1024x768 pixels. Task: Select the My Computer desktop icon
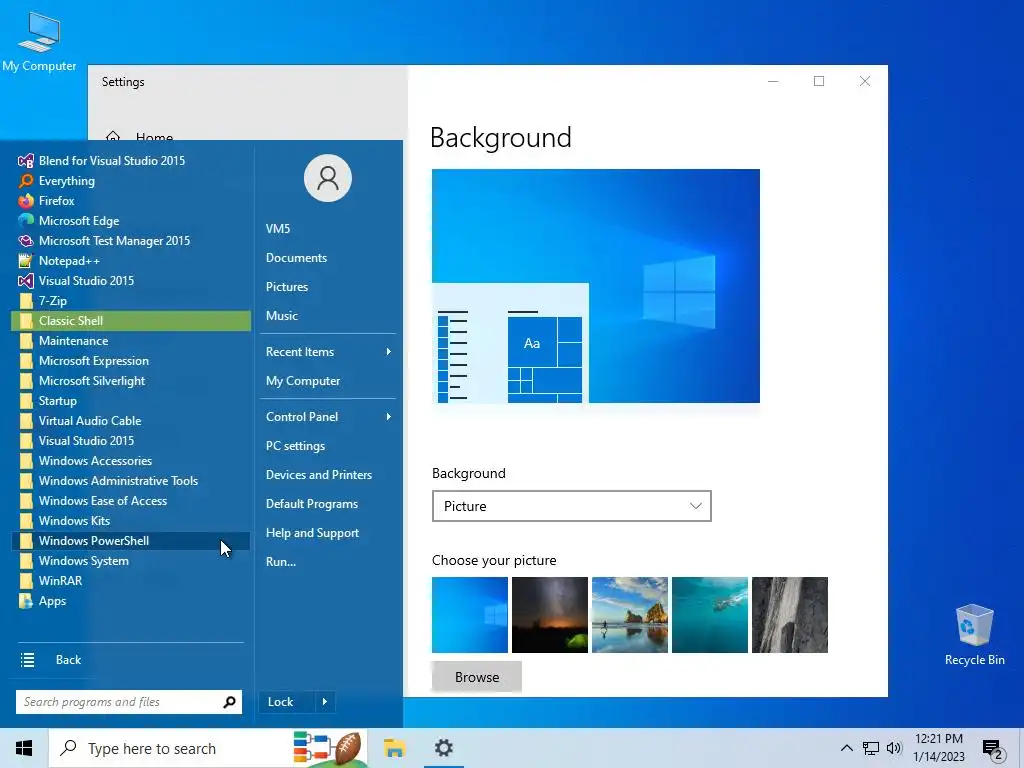39,40
